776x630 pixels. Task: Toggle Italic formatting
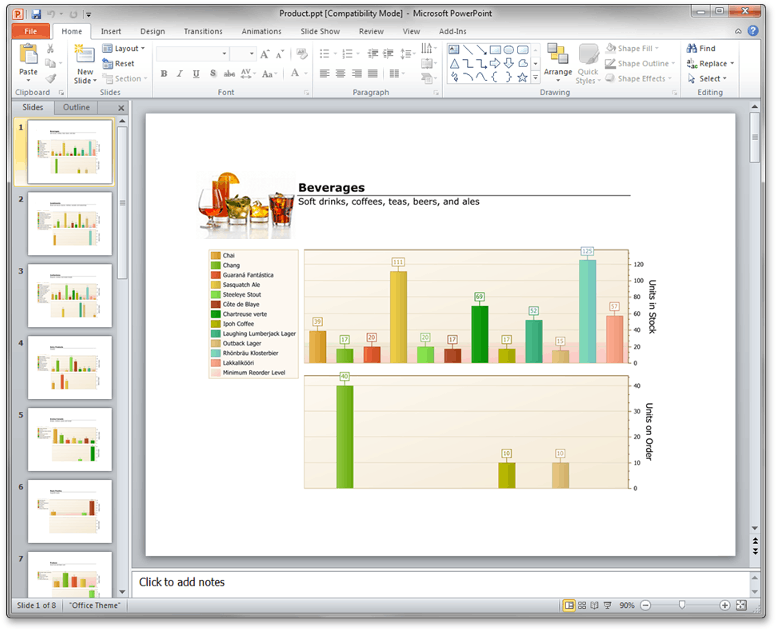pos(180,74)
